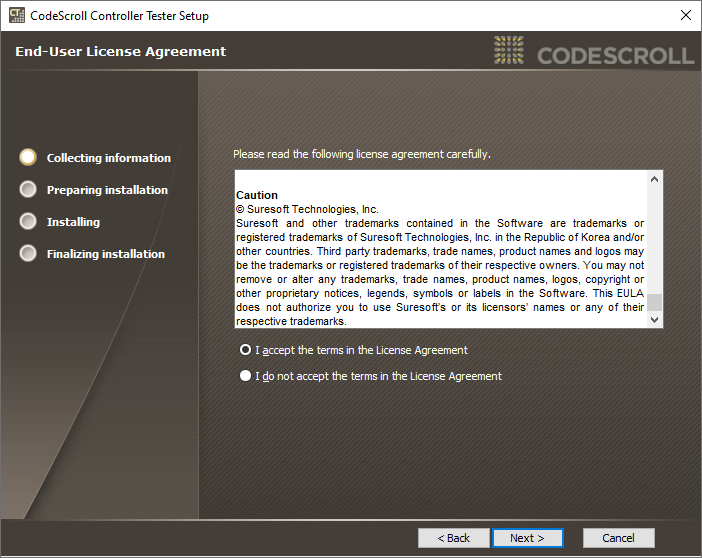Click the "Collecting information" step label
This screenshot has width=702, height=558.
109,158
